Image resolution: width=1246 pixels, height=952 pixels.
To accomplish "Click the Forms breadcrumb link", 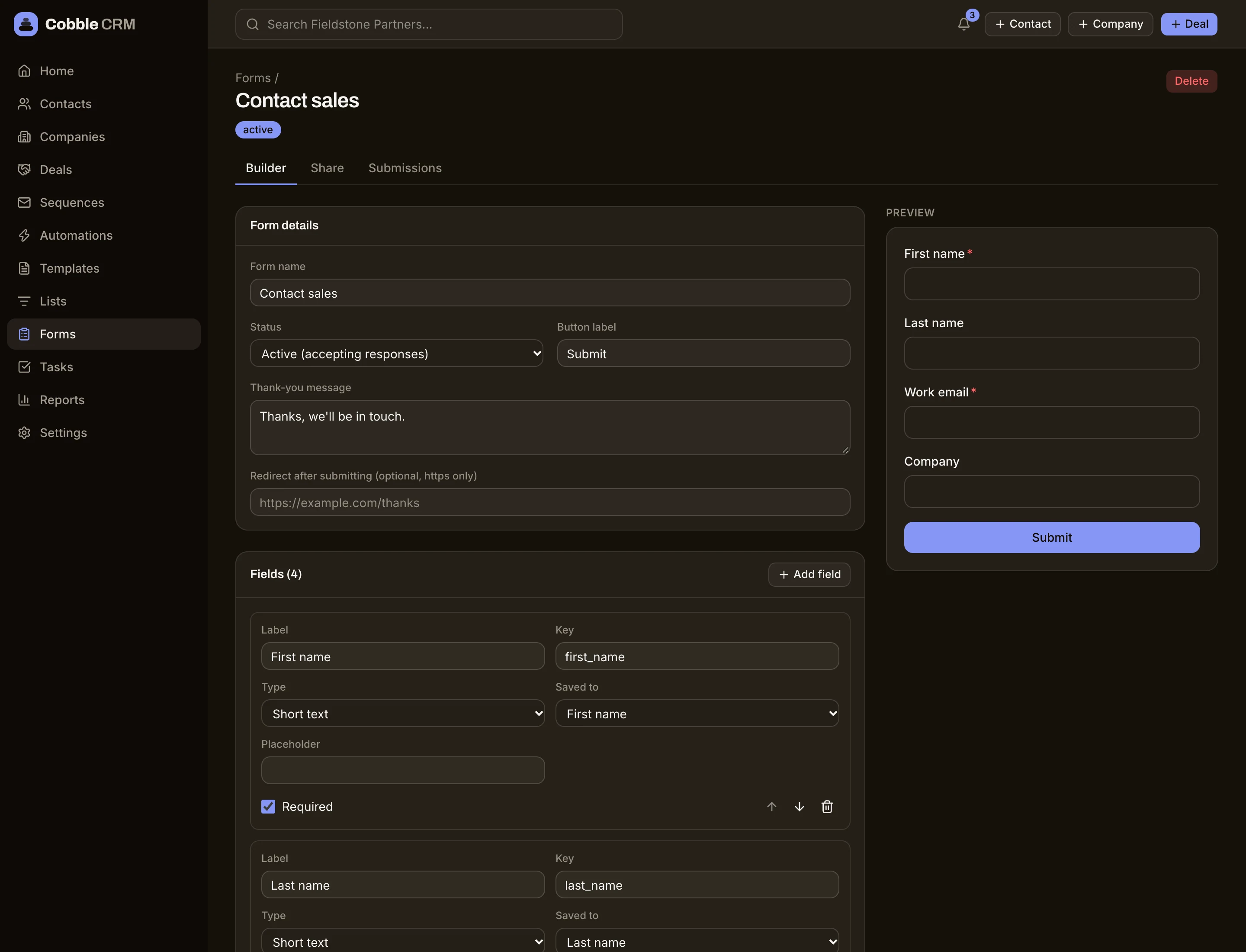I will pos(253,78).
